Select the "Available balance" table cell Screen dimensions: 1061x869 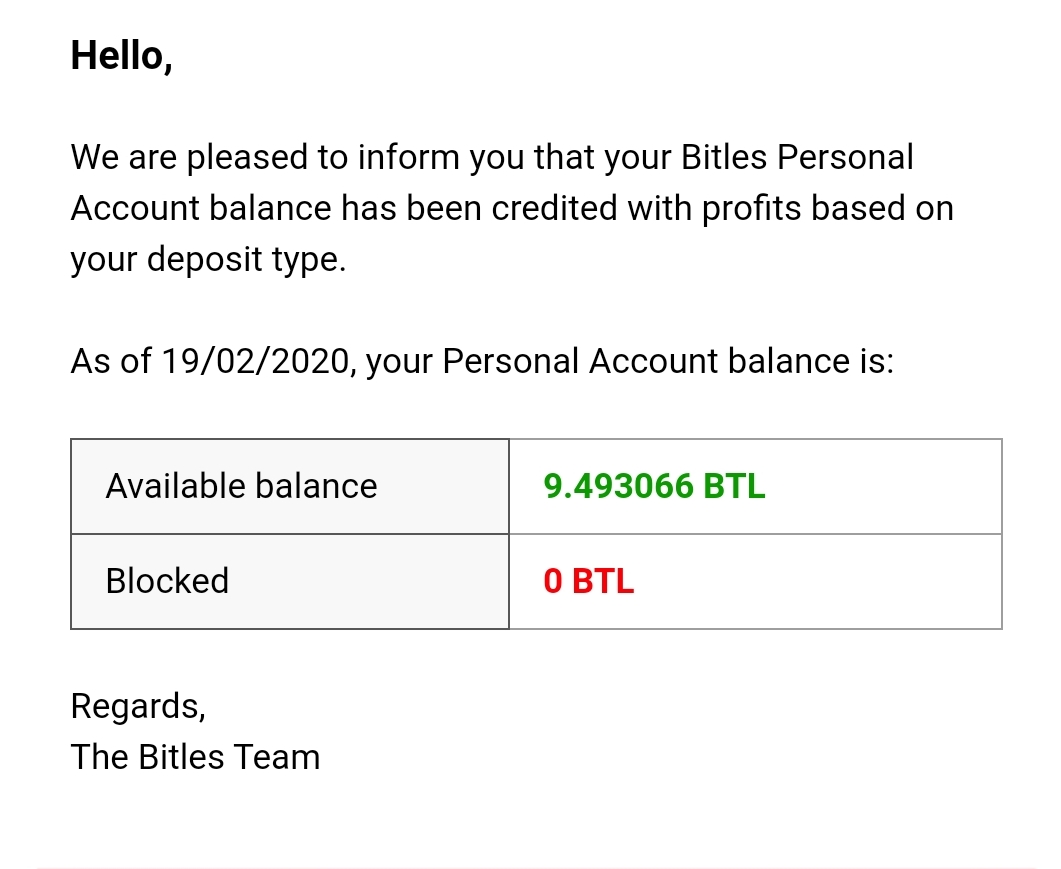290,486
